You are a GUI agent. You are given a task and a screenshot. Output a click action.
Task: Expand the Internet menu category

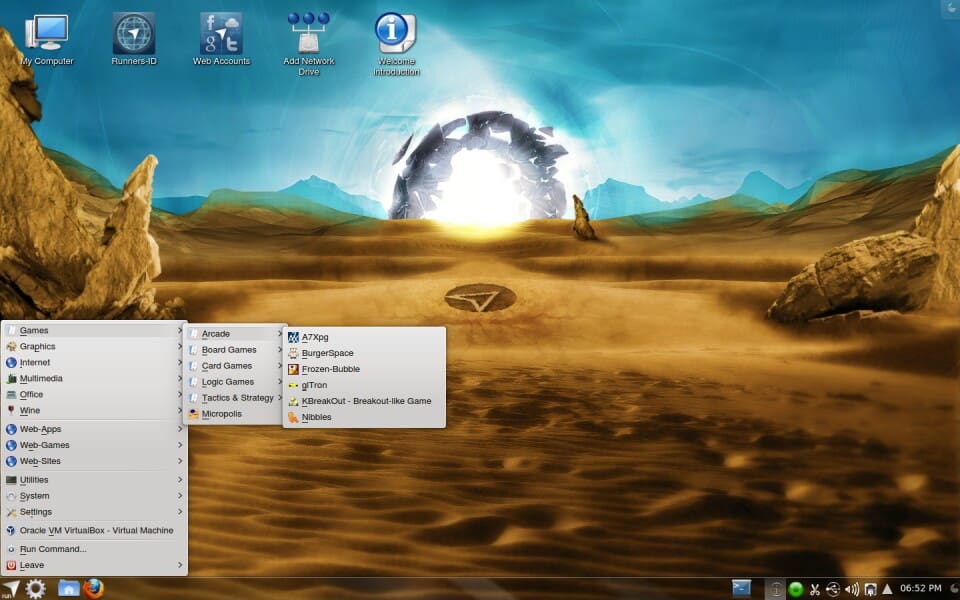(94, 362)
